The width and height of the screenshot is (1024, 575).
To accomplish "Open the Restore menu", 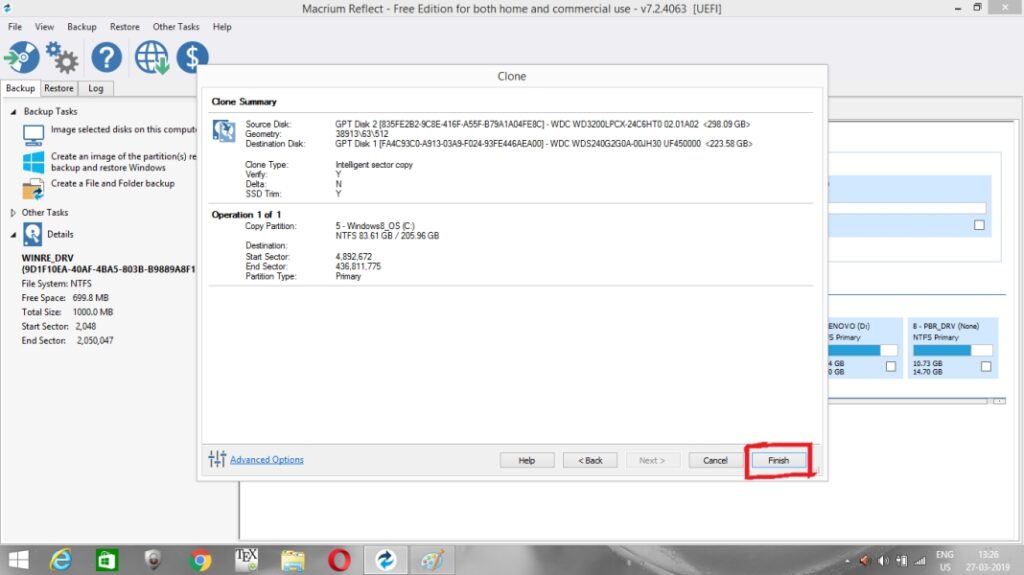I will click(125, 27).
